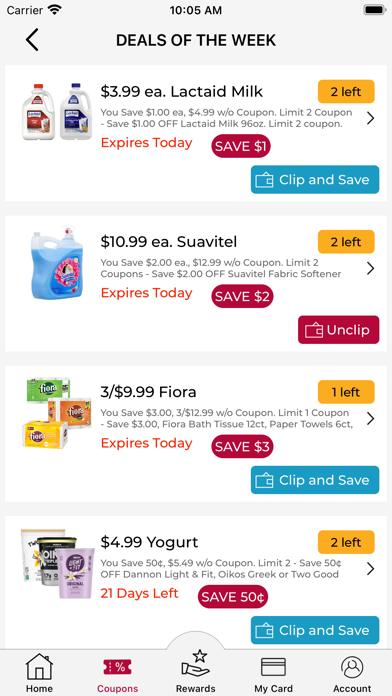Expand Fiora details chevron
The width and height of the screenshot is (392, 696).
point(371,418)
